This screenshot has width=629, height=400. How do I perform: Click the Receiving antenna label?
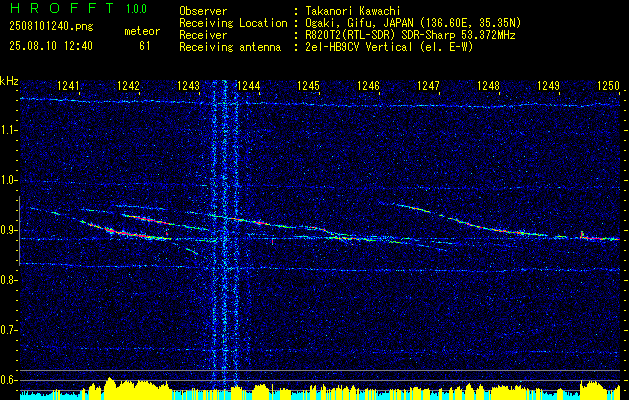pyautogui.click(x=230, y=47)
